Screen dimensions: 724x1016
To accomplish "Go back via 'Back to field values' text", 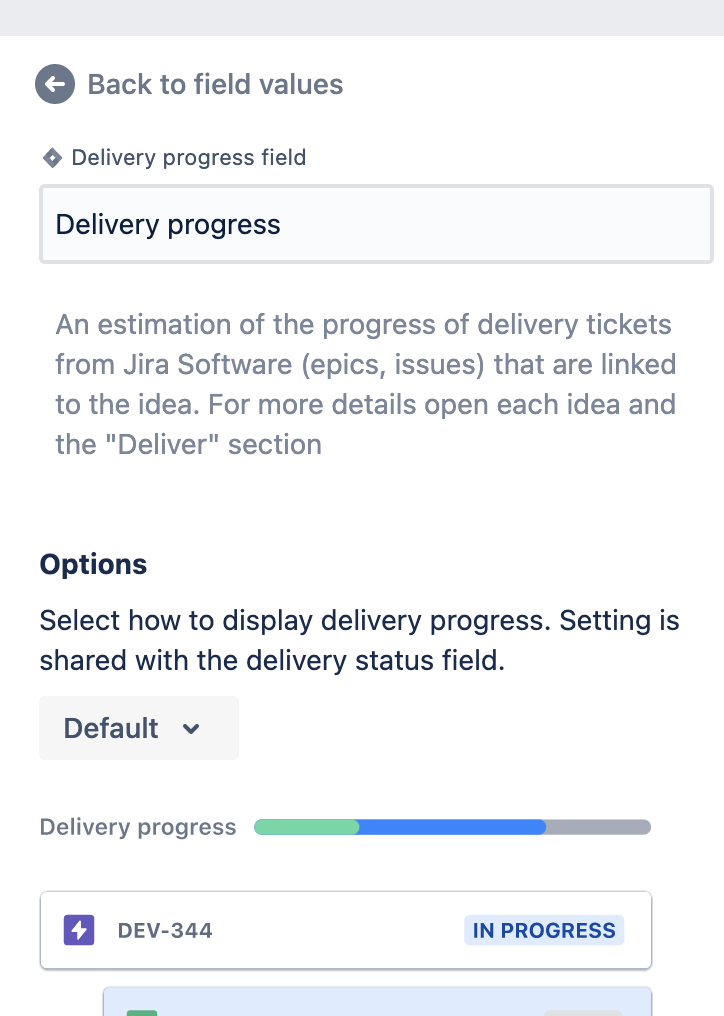I will click(215, 84).
